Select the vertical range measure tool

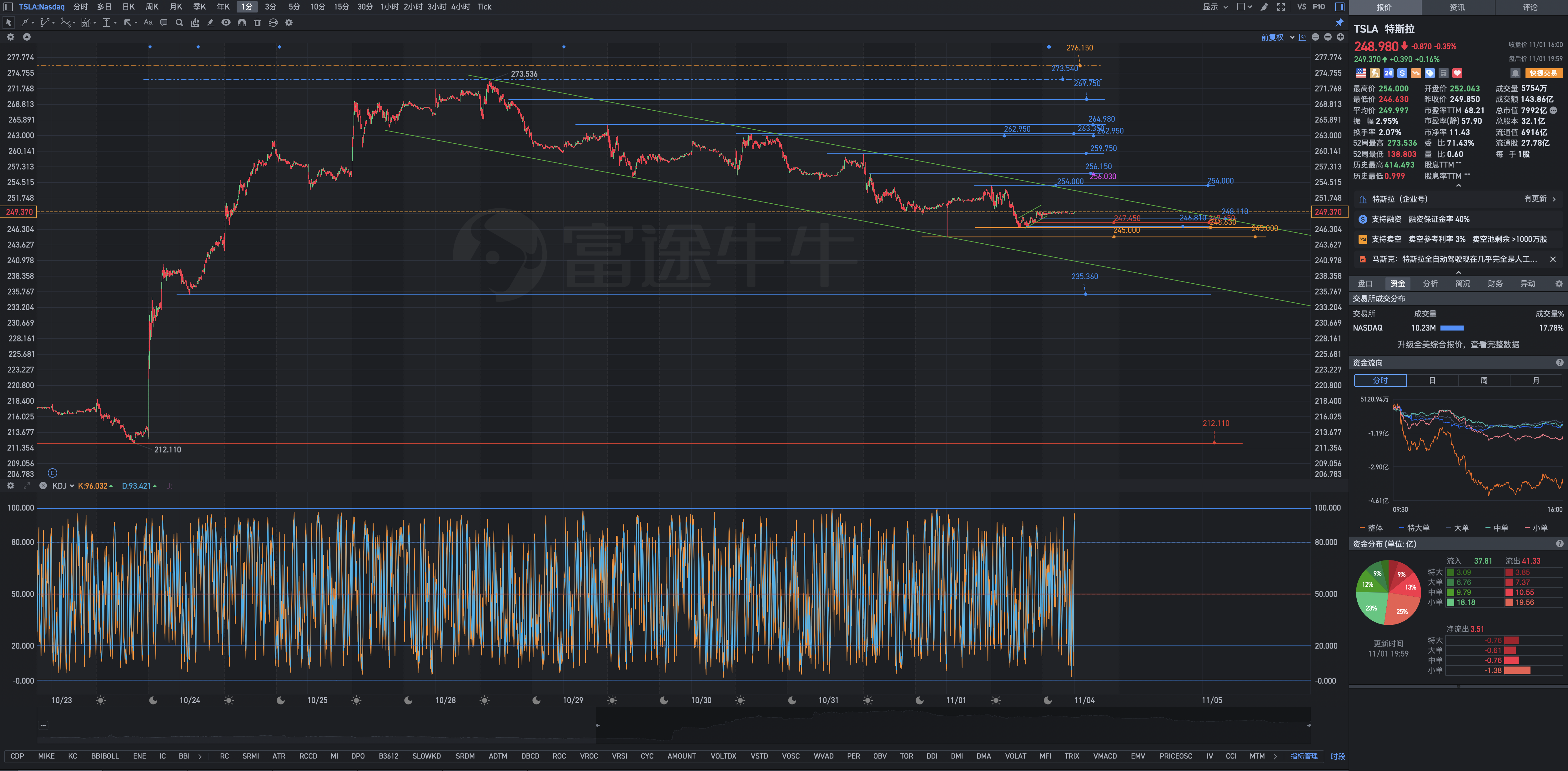[x=107, y=22]
